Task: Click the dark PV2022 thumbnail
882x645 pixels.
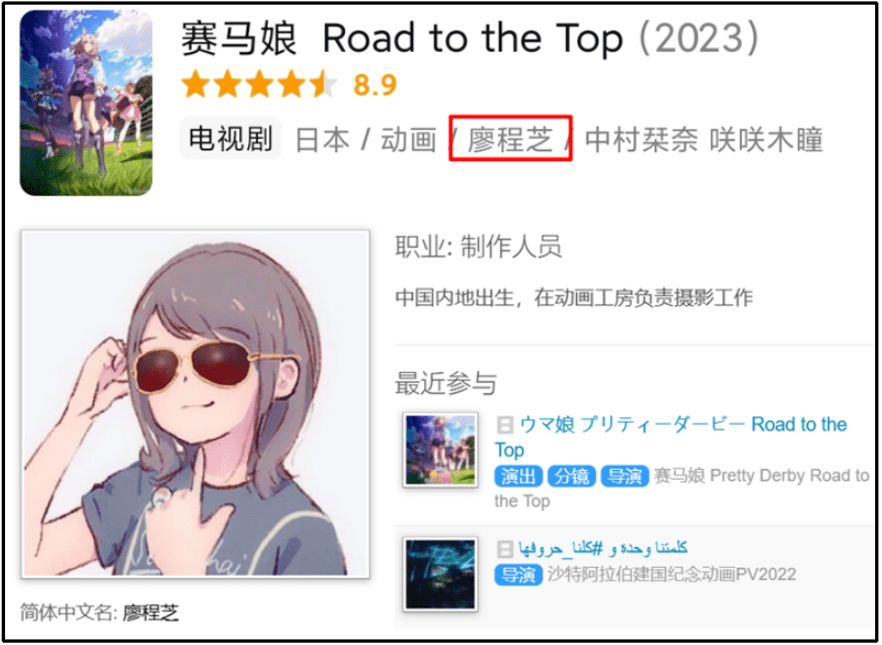Action: click(x=440, y=574)
